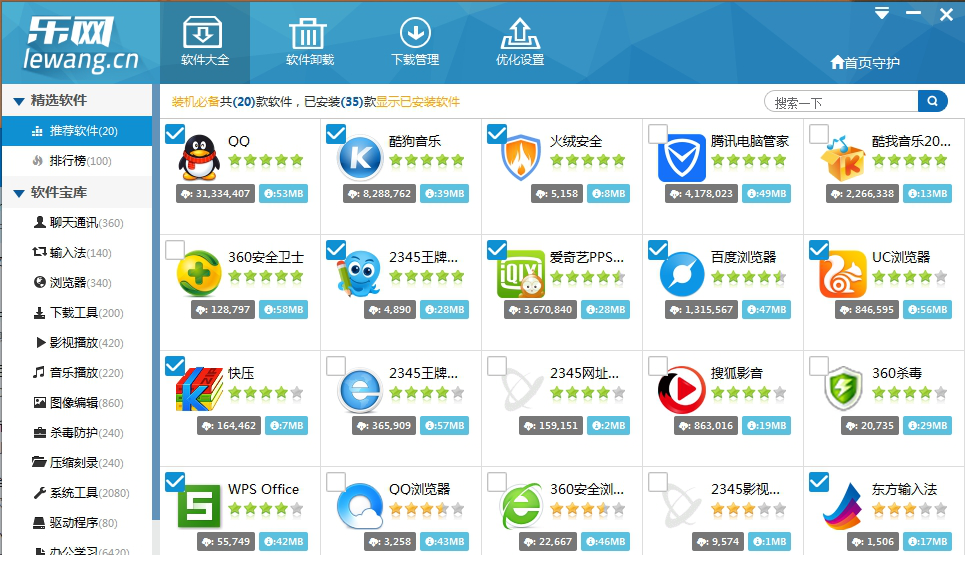Click the WPS Office green icon
This screenshot has height=577, width=965.
point(199,506)
